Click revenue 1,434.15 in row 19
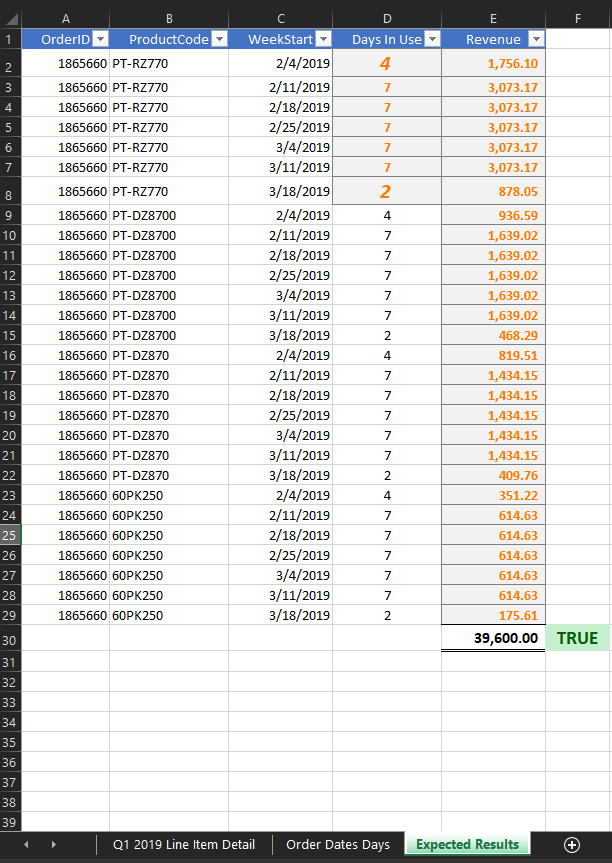Image resolution: width=612 pixels, height=863 pixels. [493, 416]
